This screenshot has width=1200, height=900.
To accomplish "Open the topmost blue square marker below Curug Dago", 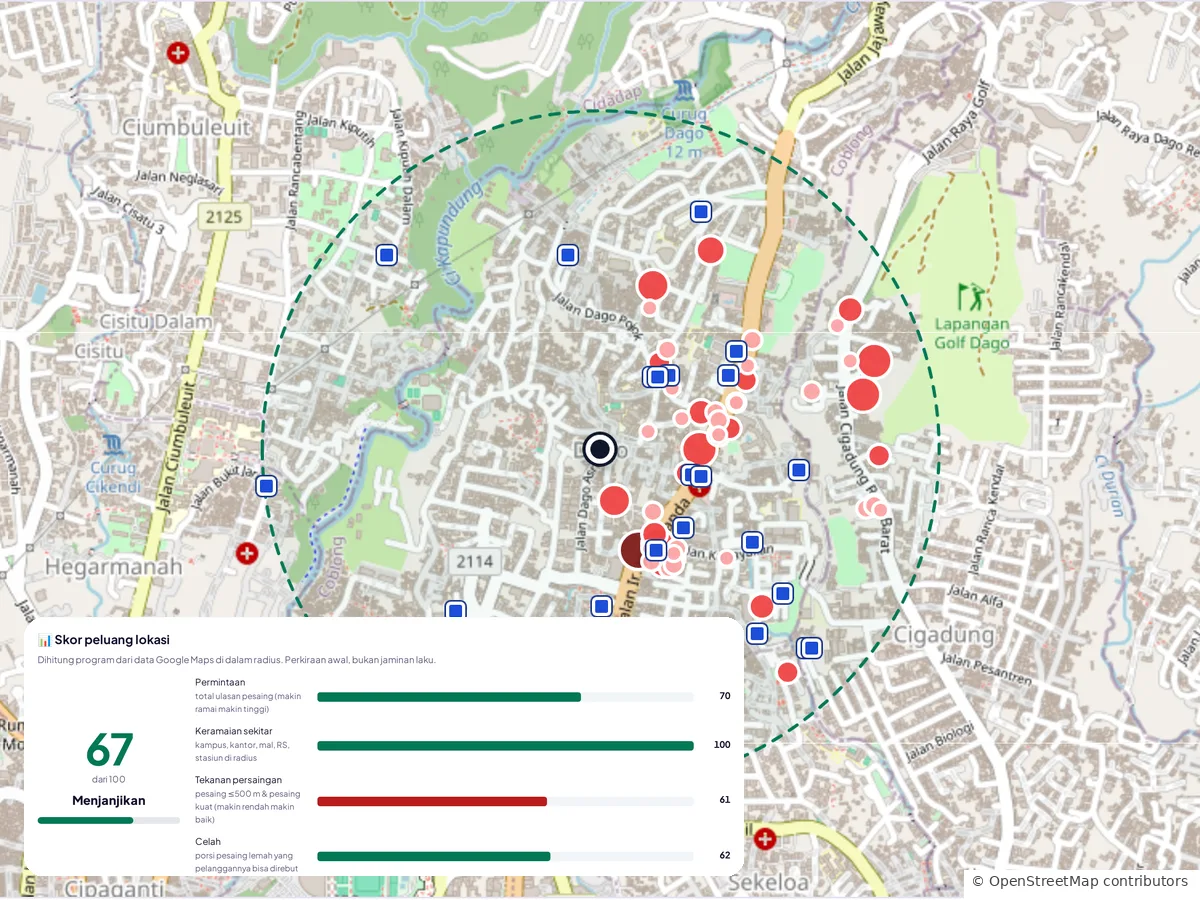I will pyautogui.click(x=701, y=211).
